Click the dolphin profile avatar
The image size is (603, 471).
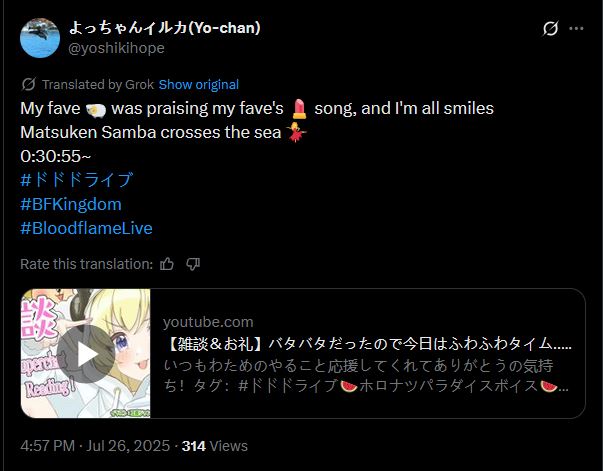click(x=40, y=38)
